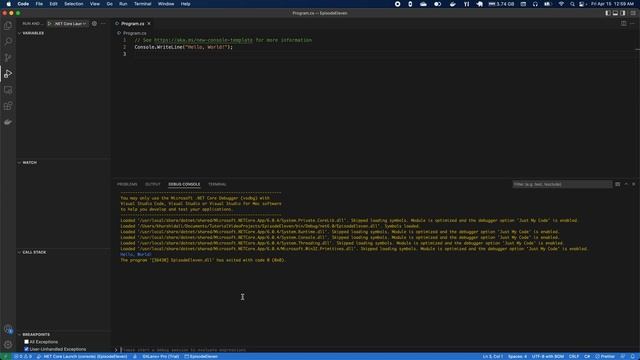Change indentation via Spaces: 4

[x=518, y=356]
